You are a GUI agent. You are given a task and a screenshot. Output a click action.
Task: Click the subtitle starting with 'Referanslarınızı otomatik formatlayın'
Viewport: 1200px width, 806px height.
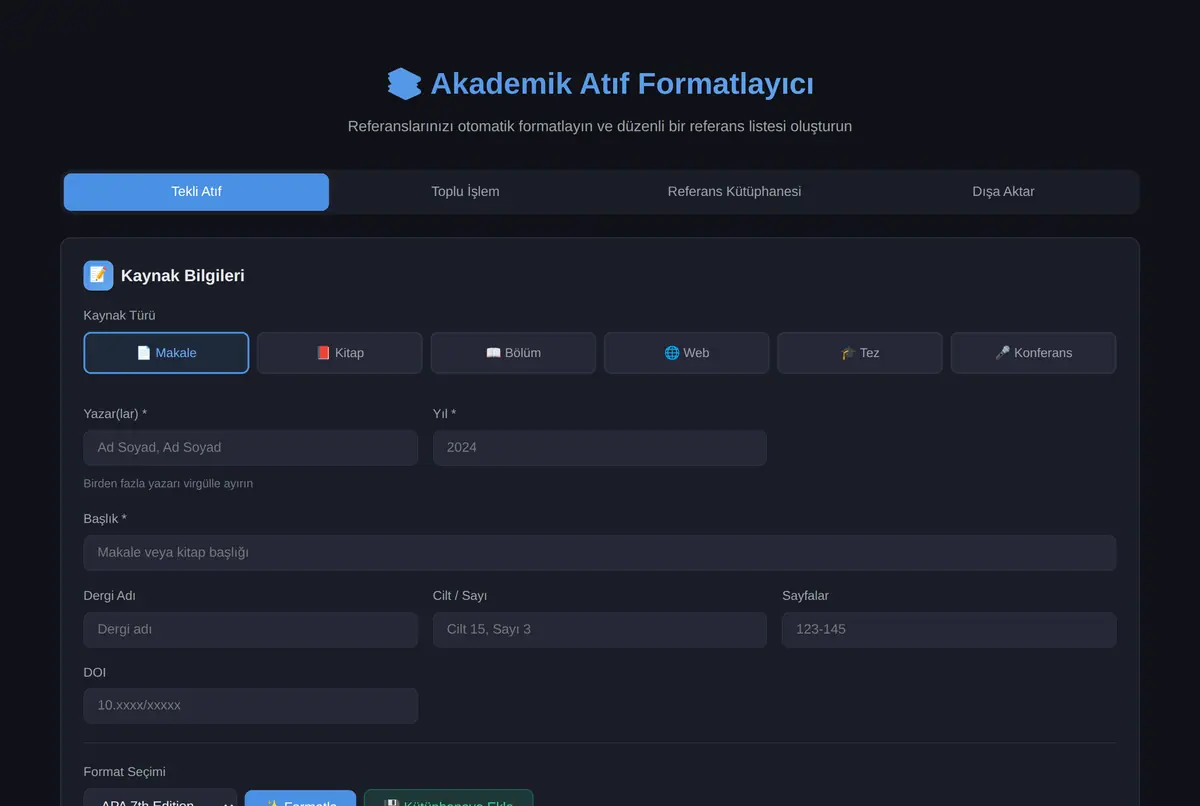600,127
